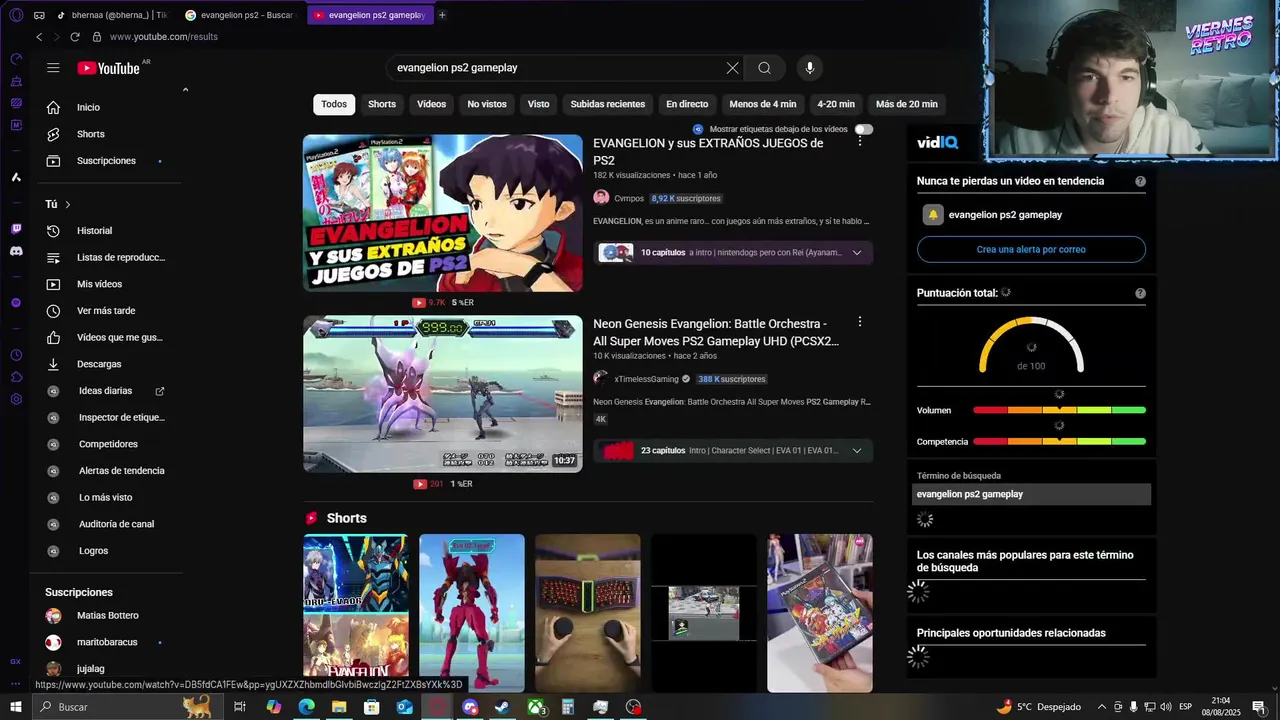Viewport: 1280px width, 720px height.
Task: Select the Más de 20 min chip
Action: coord(907,104)
